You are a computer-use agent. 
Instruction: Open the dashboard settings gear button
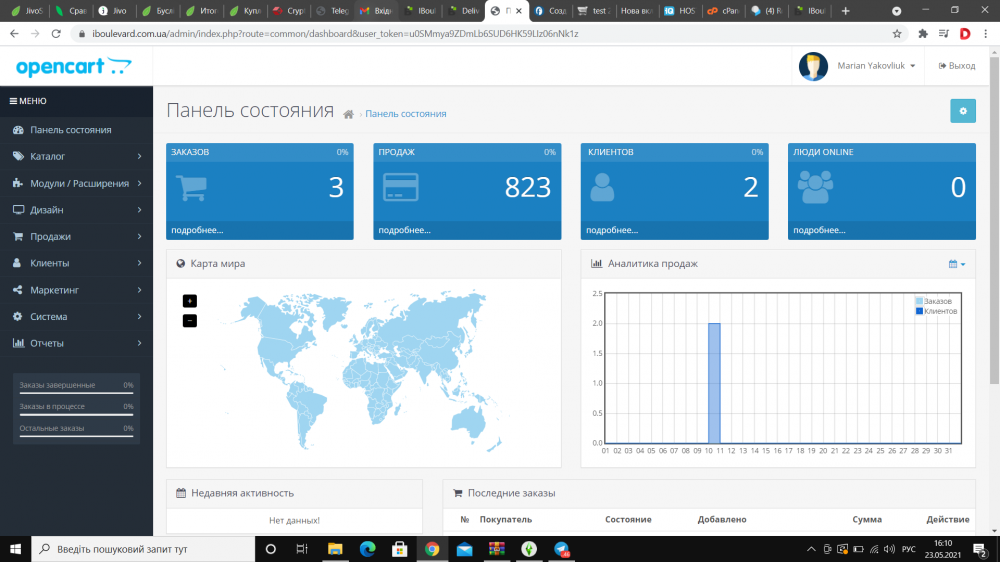pos(962,111)
